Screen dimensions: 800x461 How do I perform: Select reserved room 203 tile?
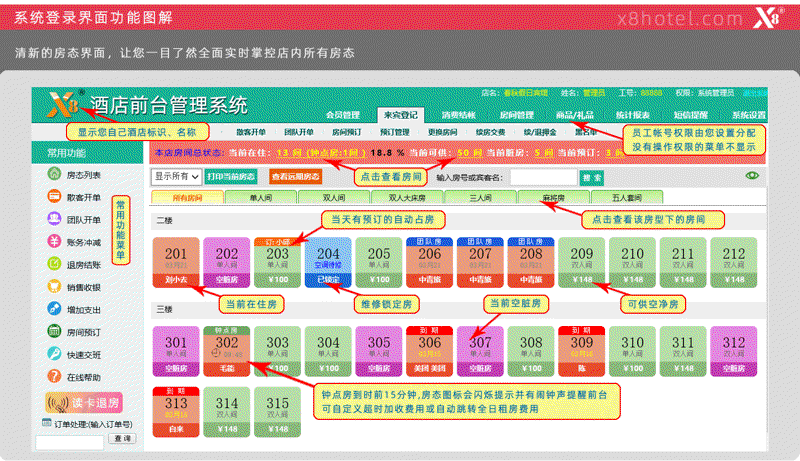[278, 262]
